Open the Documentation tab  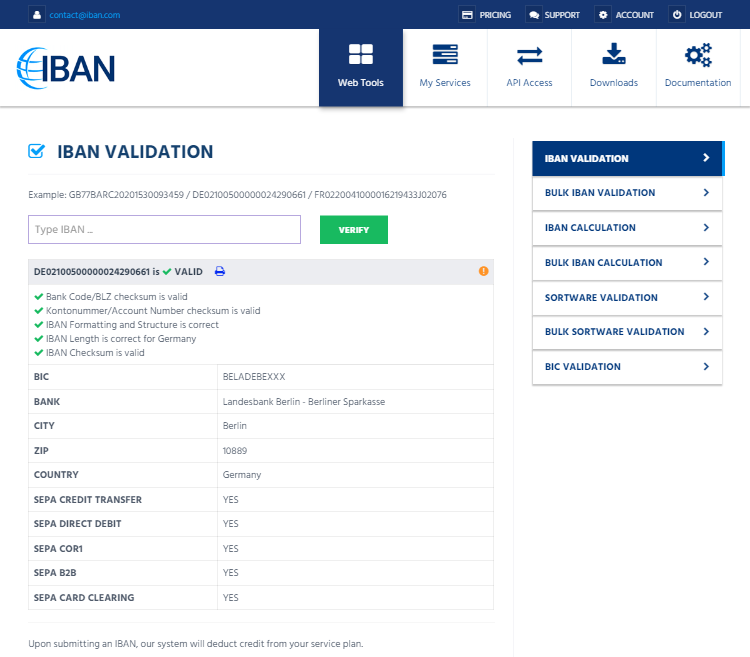(698, 67)
